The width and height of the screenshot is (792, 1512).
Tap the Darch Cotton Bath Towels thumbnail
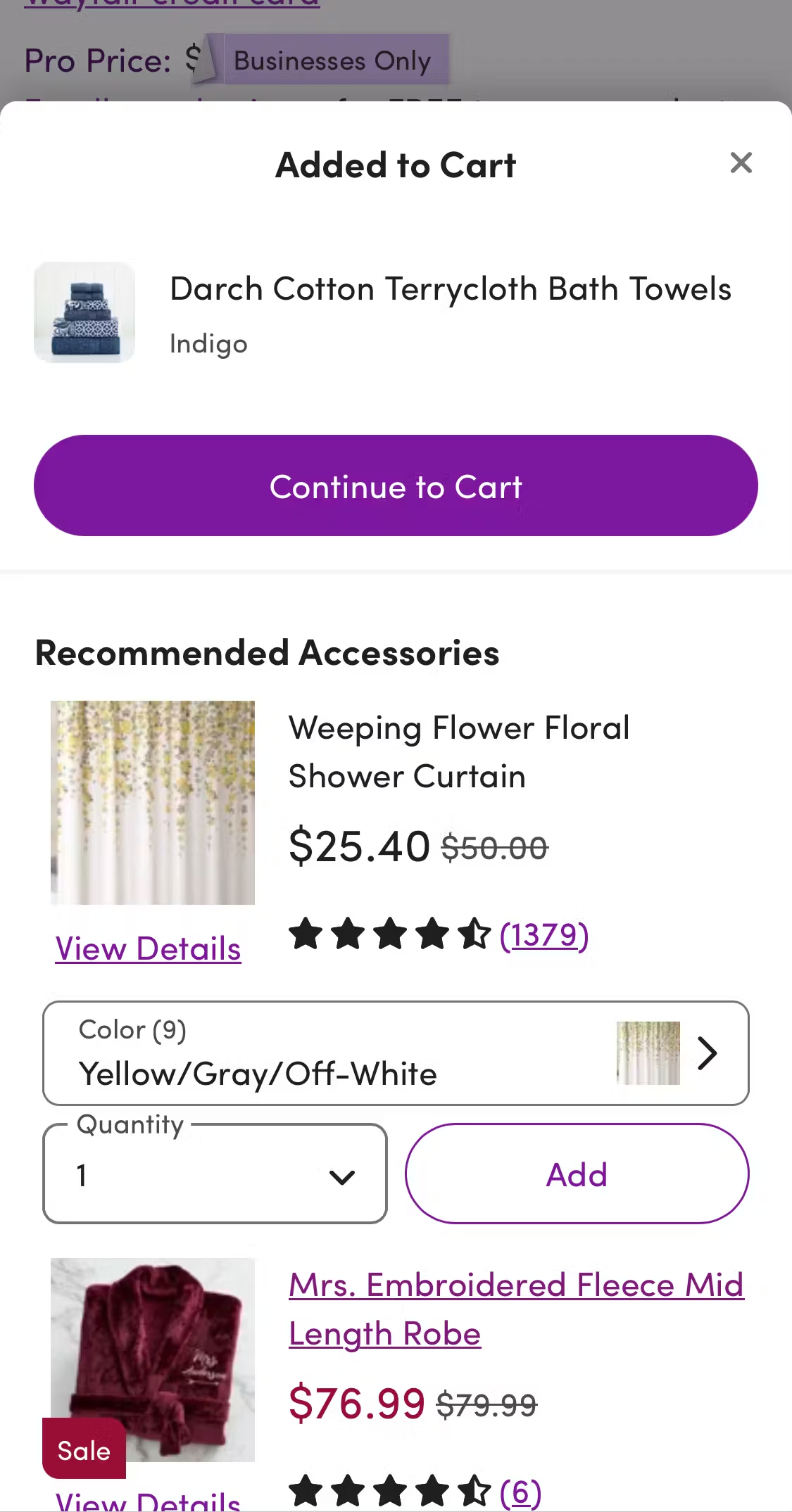(x=84, y=312)
